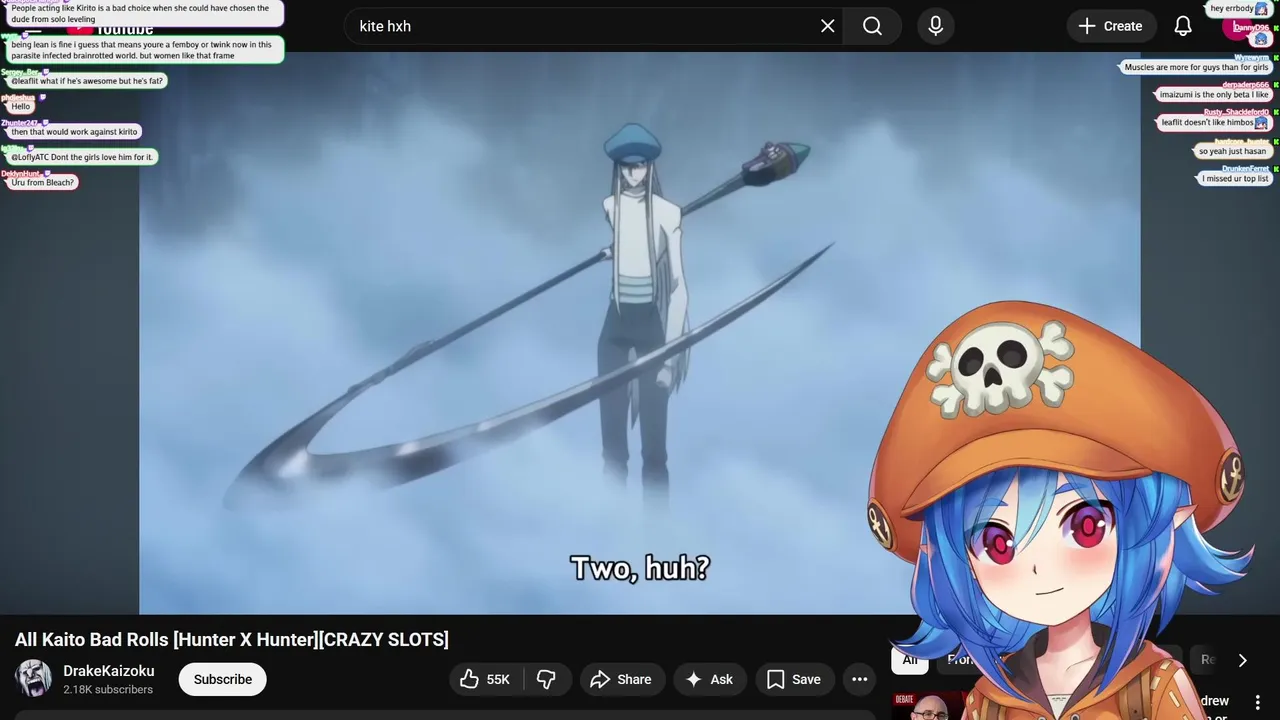Show more filter chips arrow

tap(1242, 660)
